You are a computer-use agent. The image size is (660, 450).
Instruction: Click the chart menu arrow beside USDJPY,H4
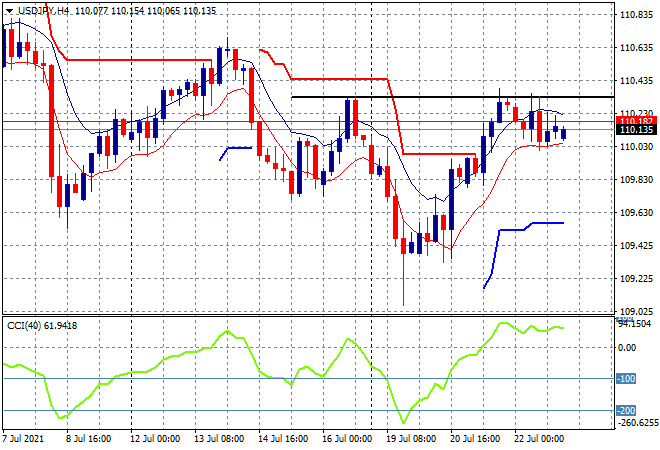(x=9, y=11)
